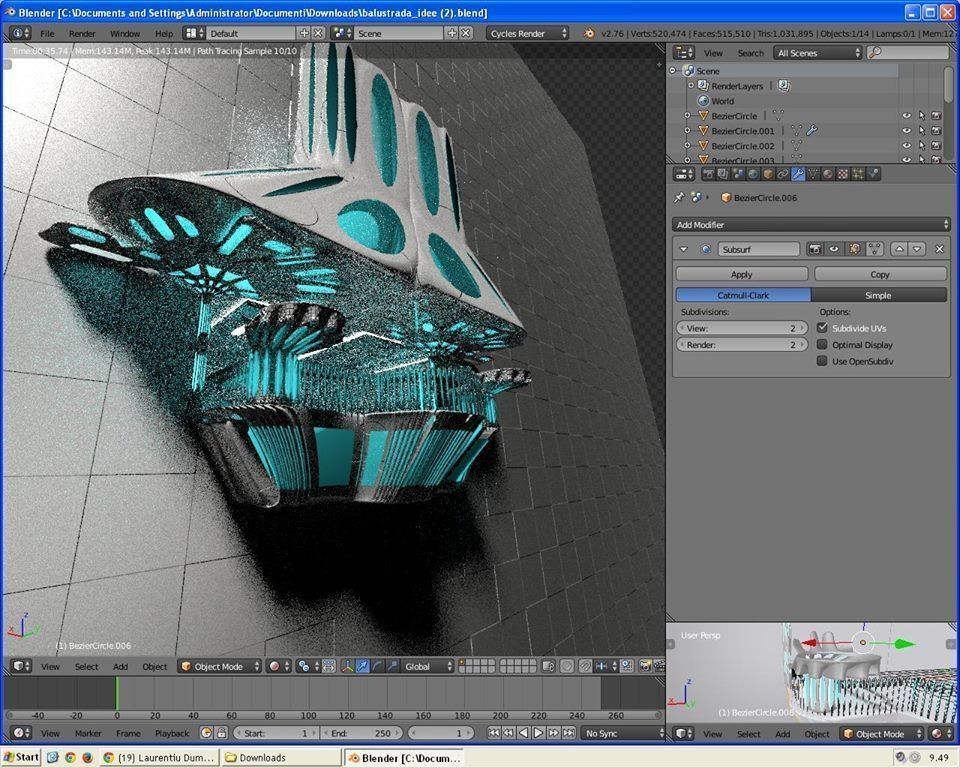Click the proportional editing circle icon
Viewport: 960px width, 768px height.
pos(567,666)
